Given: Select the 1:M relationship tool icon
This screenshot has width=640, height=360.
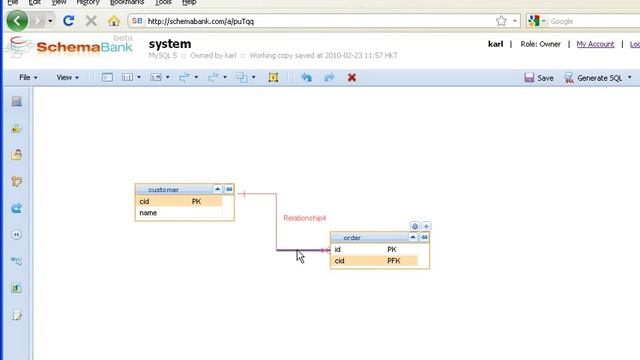Looking at the screenshot, I should click(x=156, y=77).
